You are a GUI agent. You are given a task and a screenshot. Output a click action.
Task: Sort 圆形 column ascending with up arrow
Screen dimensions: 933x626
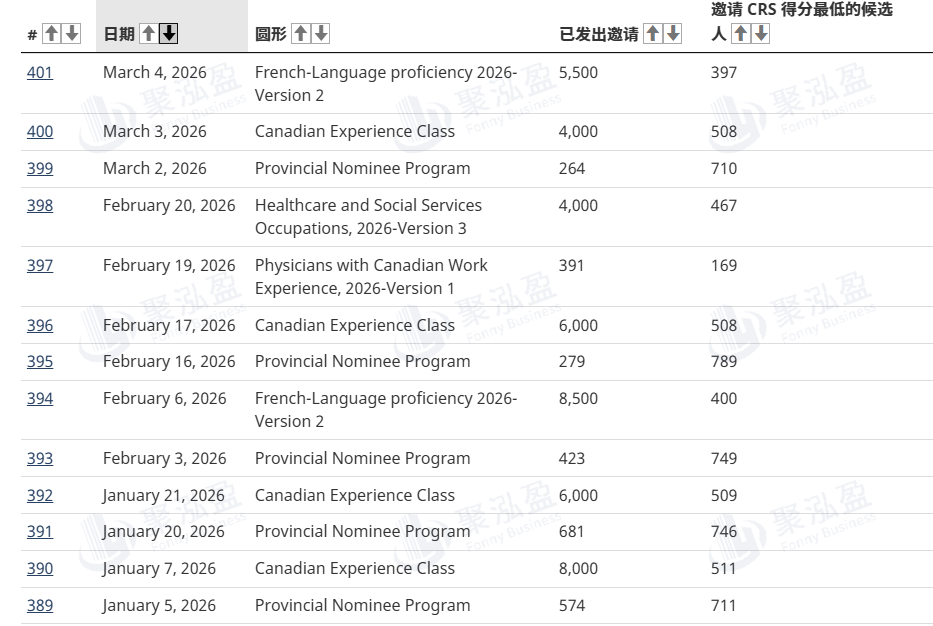(x=300, y=34)
